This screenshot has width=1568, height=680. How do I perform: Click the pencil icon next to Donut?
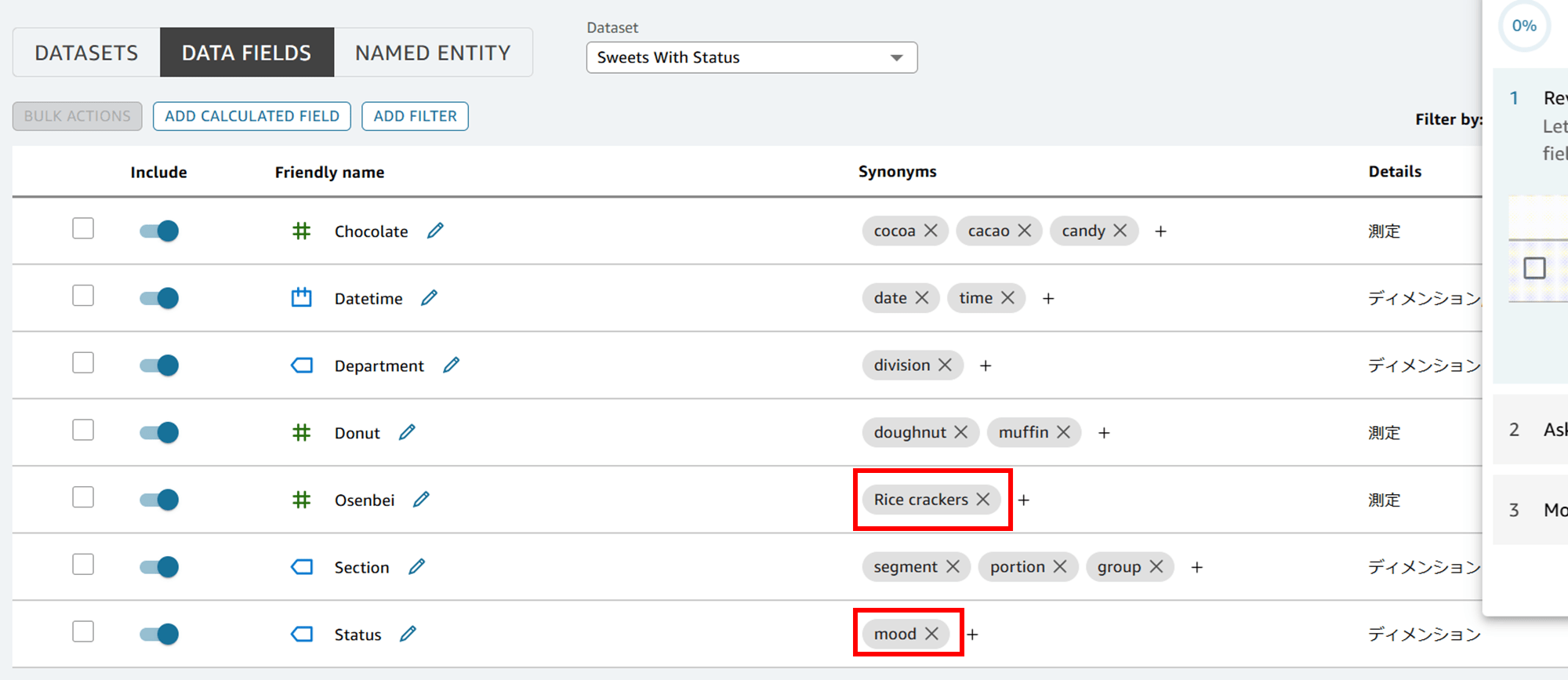[x=407, y=432]
